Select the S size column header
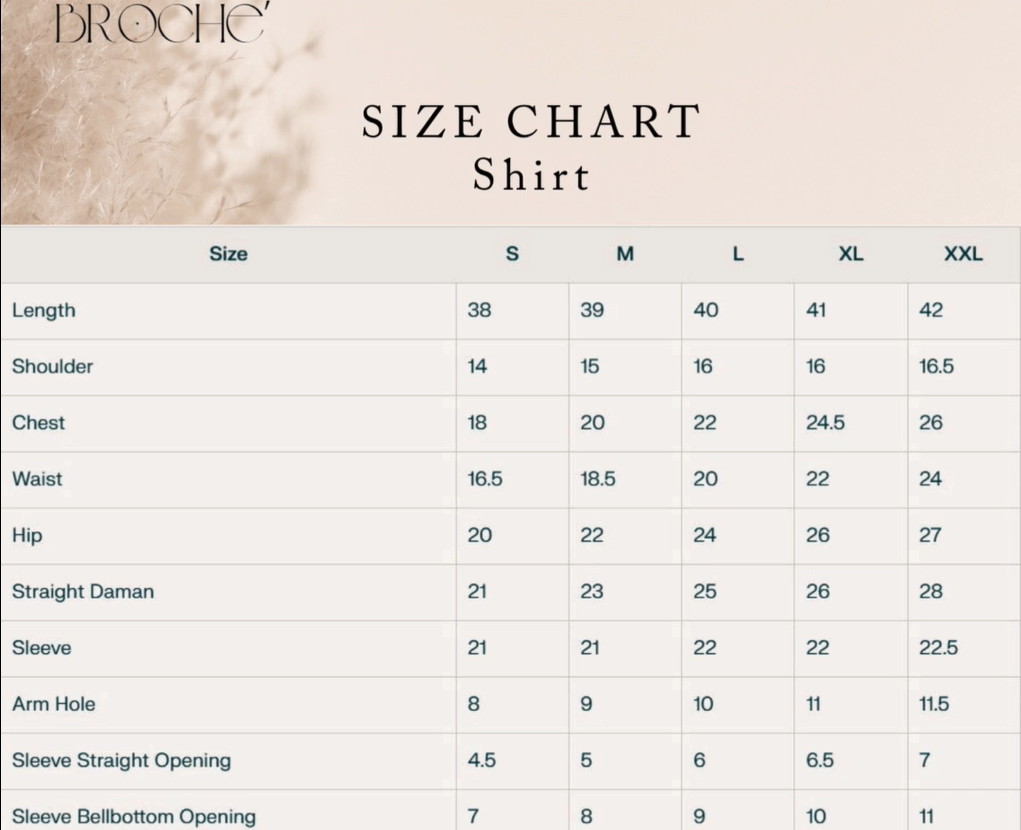Screen dimensions: 1021x830 pos(512,254)
